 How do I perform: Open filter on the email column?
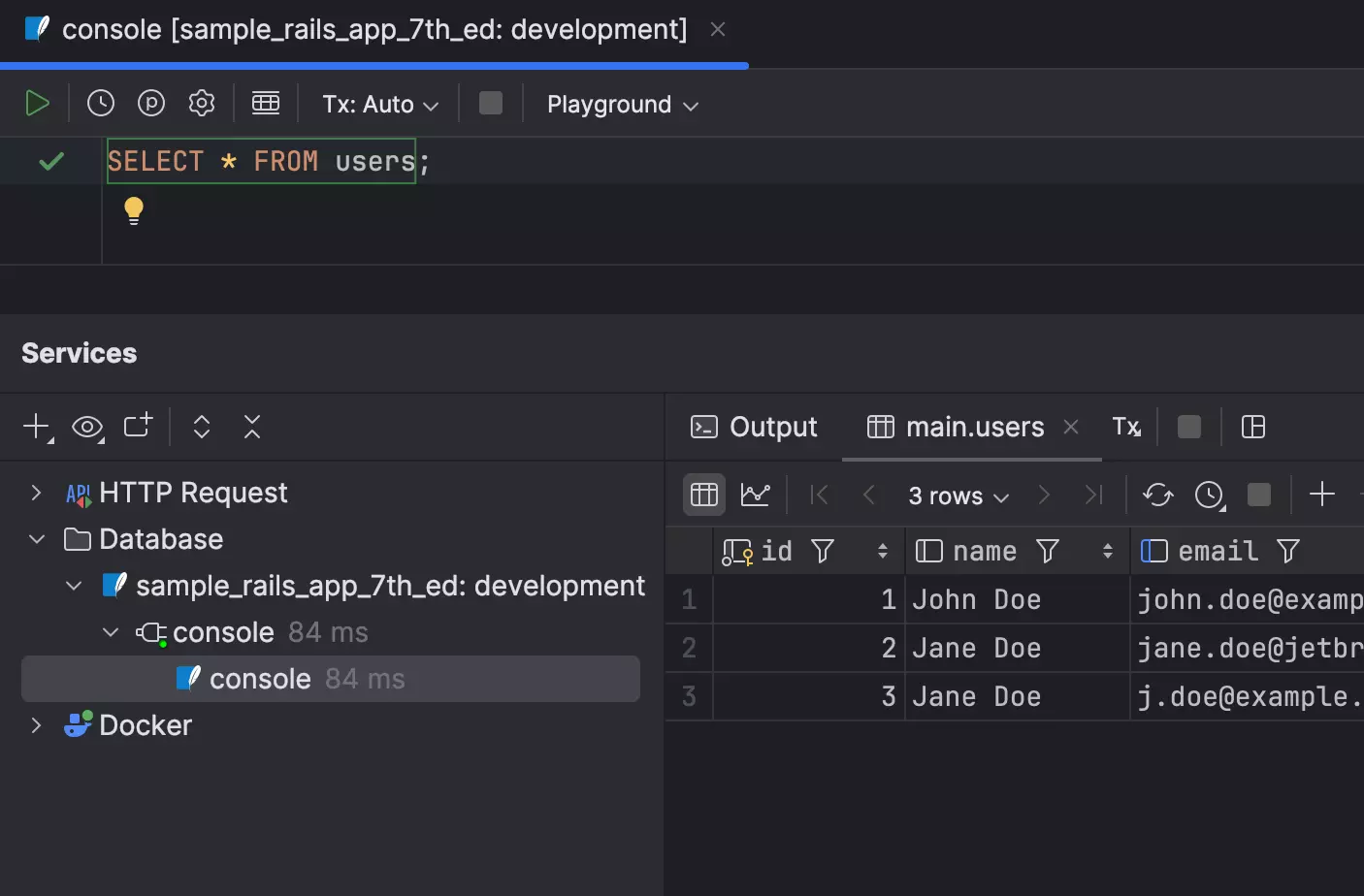click(1286, 551)
